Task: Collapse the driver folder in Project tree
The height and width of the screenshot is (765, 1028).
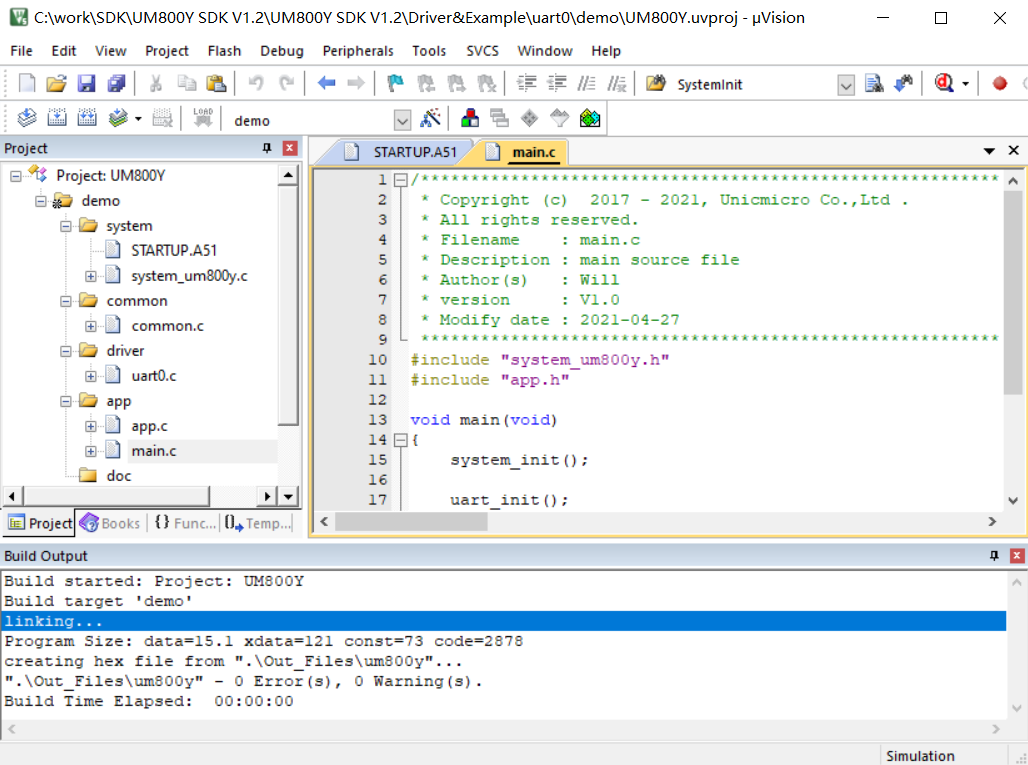Action: 66,351
